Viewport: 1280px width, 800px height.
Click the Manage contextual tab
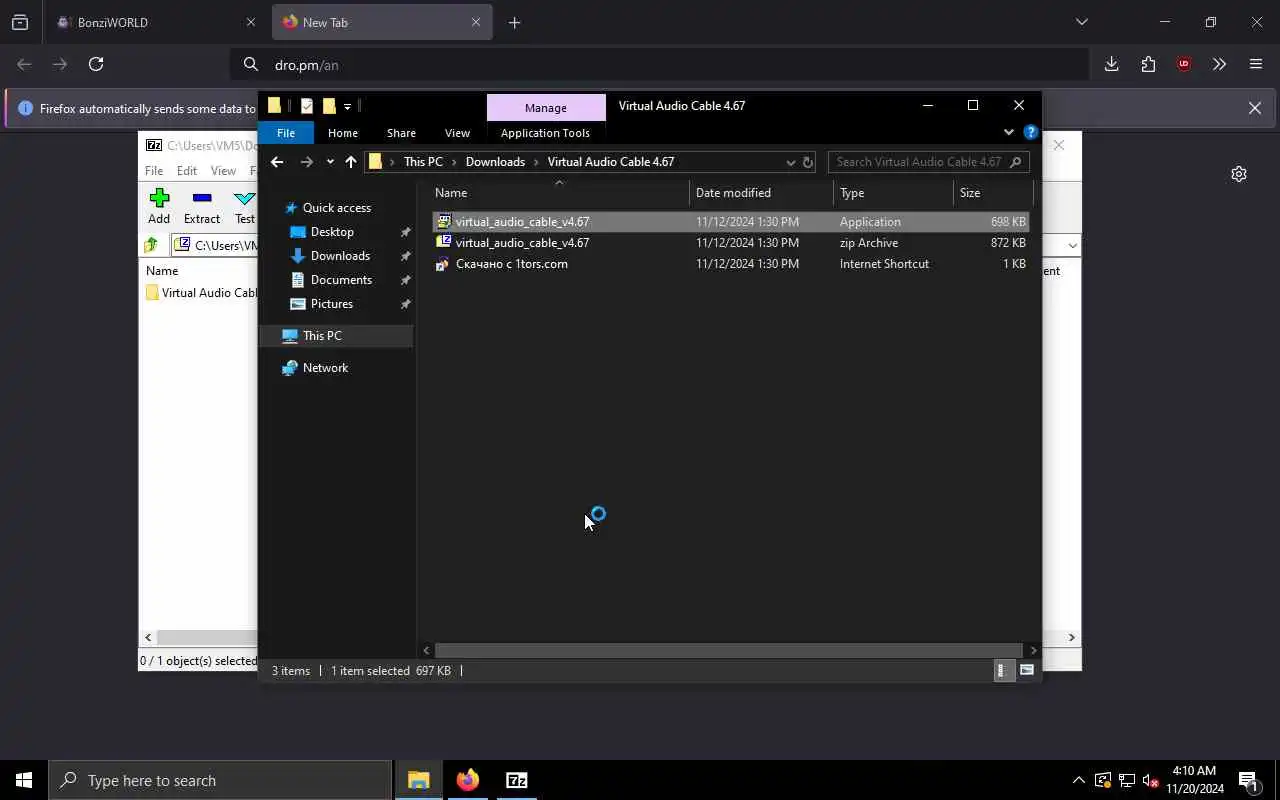[x=546, y=108]
